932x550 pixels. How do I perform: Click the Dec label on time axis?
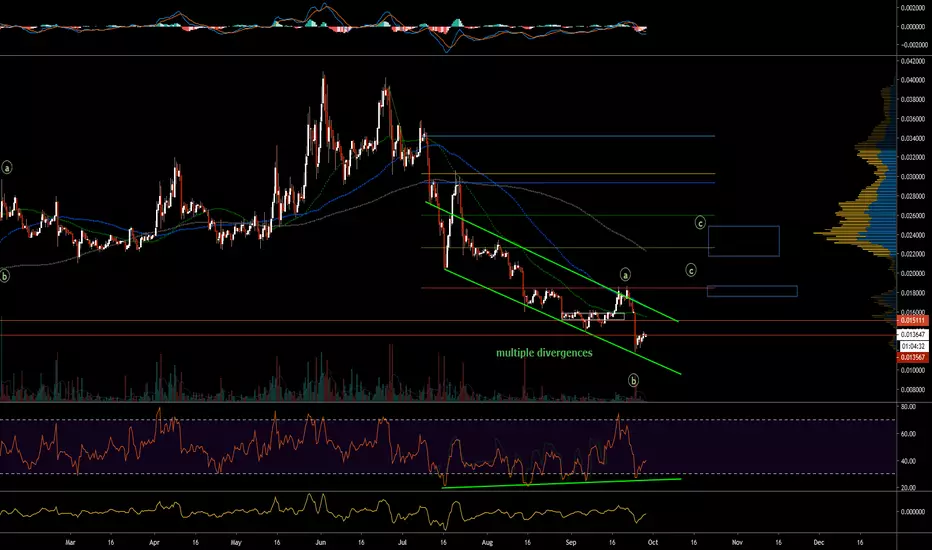click(818, 542)
